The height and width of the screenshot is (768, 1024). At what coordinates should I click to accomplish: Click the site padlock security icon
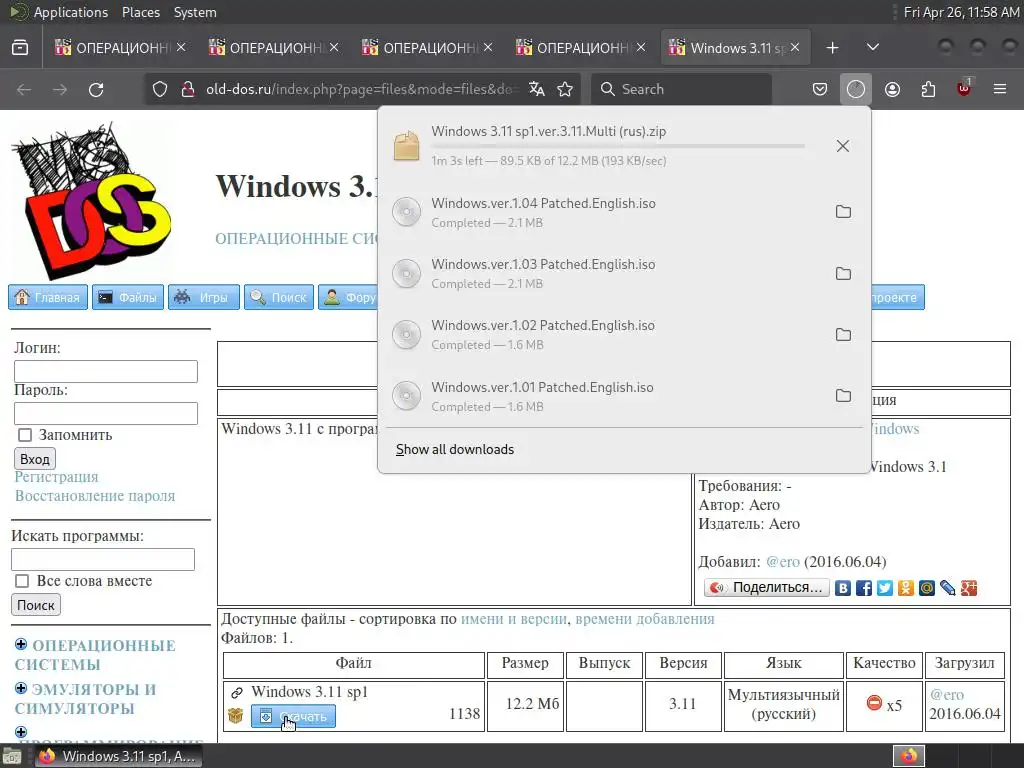[x=187, y=89]
